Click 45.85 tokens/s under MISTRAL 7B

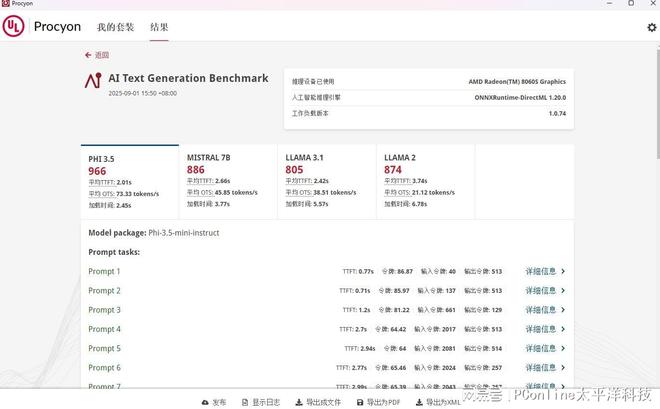click(236, 192)
